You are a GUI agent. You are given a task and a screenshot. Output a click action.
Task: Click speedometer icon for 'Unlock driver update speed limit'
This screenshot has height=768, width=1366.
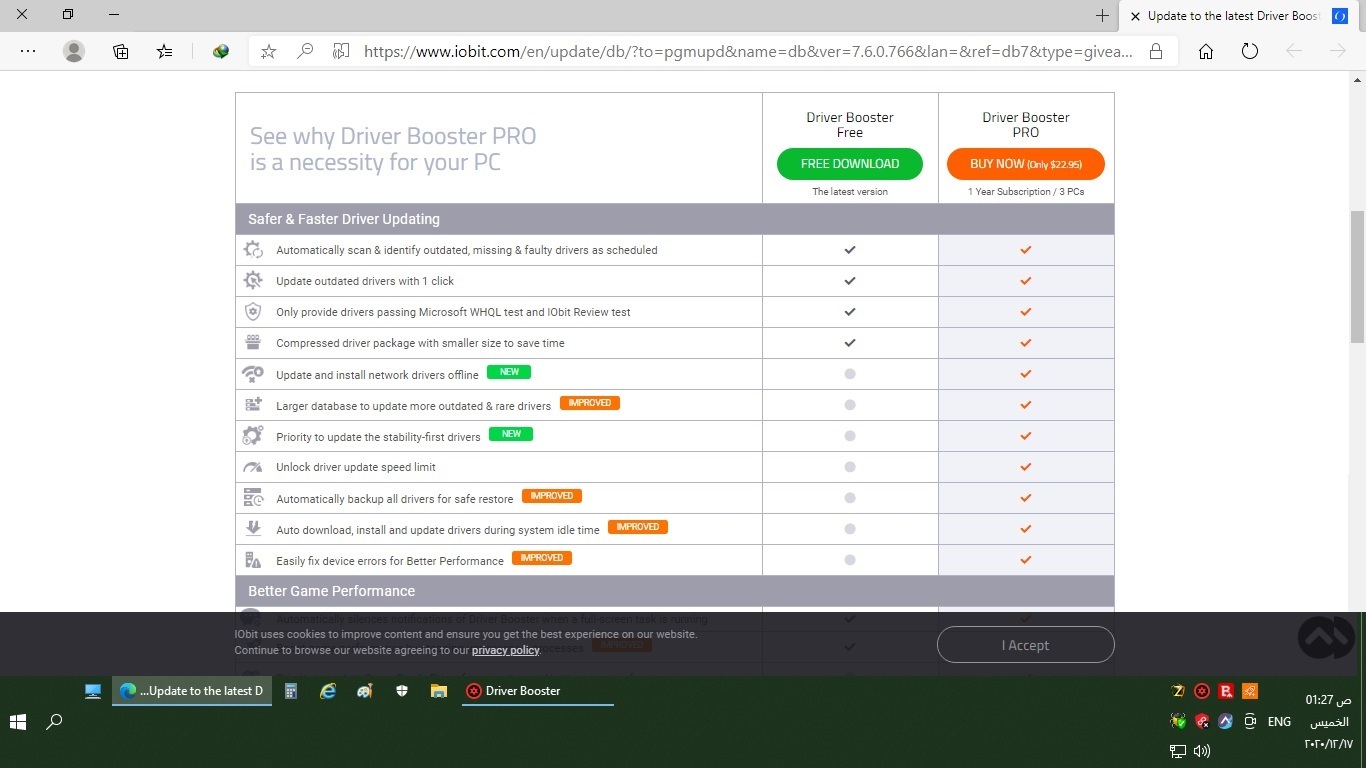click(x=253, y=467)
